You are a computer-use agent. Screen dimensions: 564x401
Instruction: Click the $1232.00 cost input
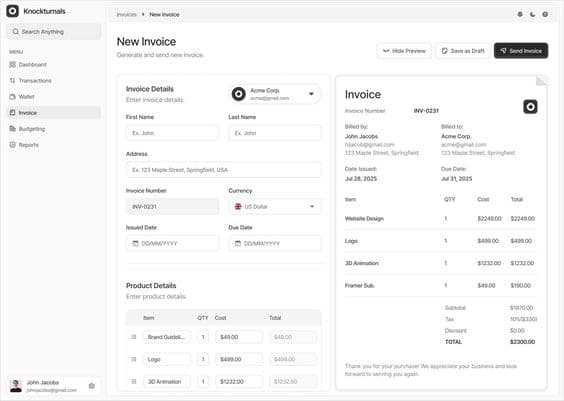coord(239,382)
